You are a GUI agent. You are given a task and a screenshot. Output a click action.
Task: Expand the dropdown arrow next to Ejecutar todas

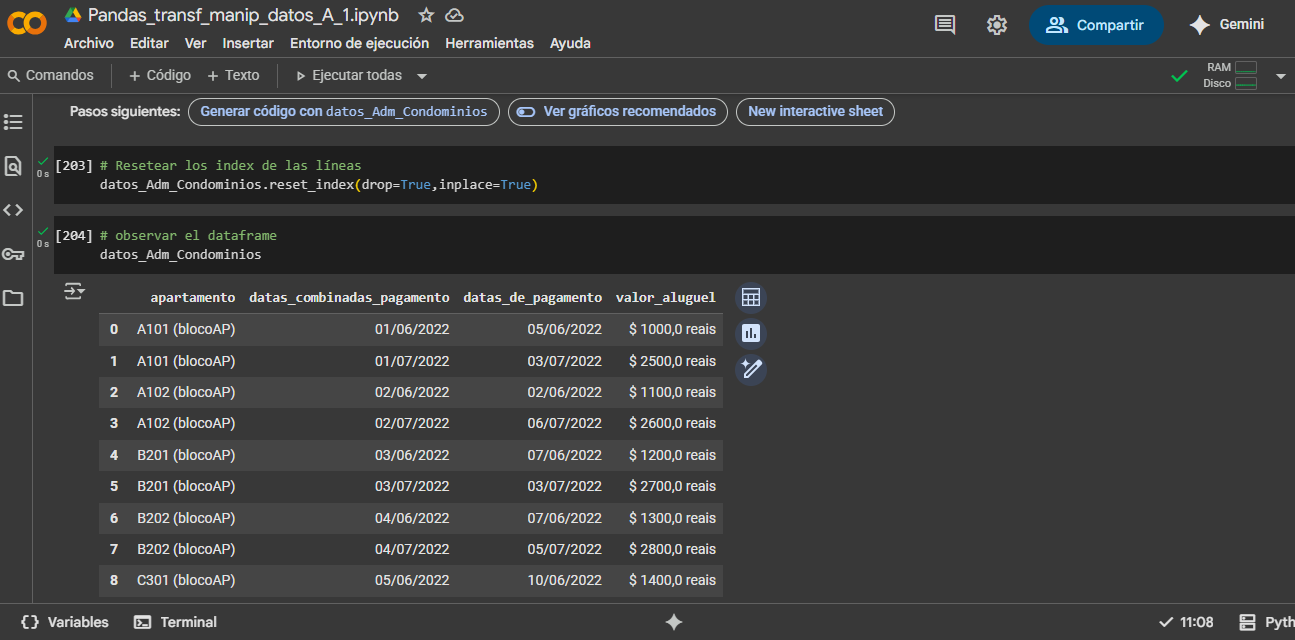pos(422,76)
